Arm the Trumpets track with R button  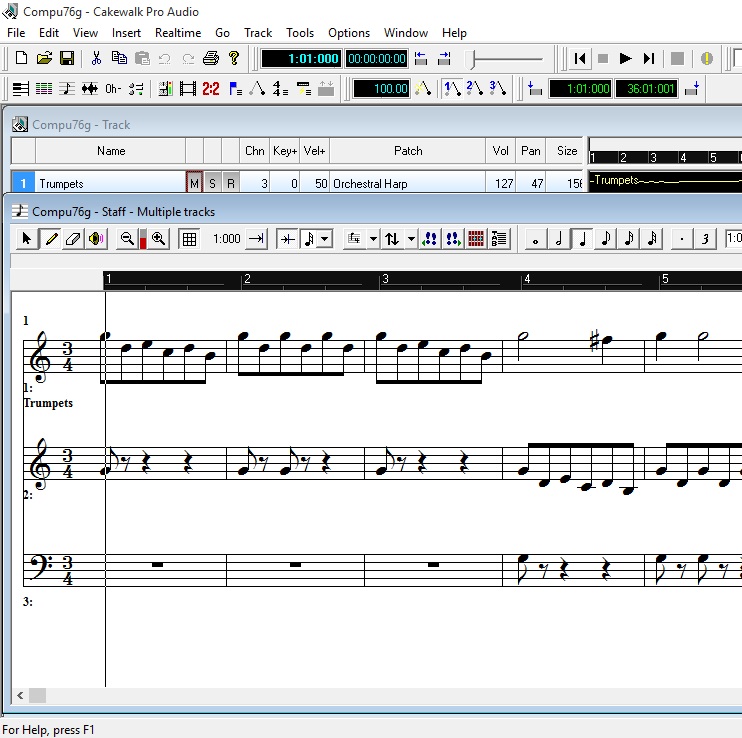pos(230,183)
